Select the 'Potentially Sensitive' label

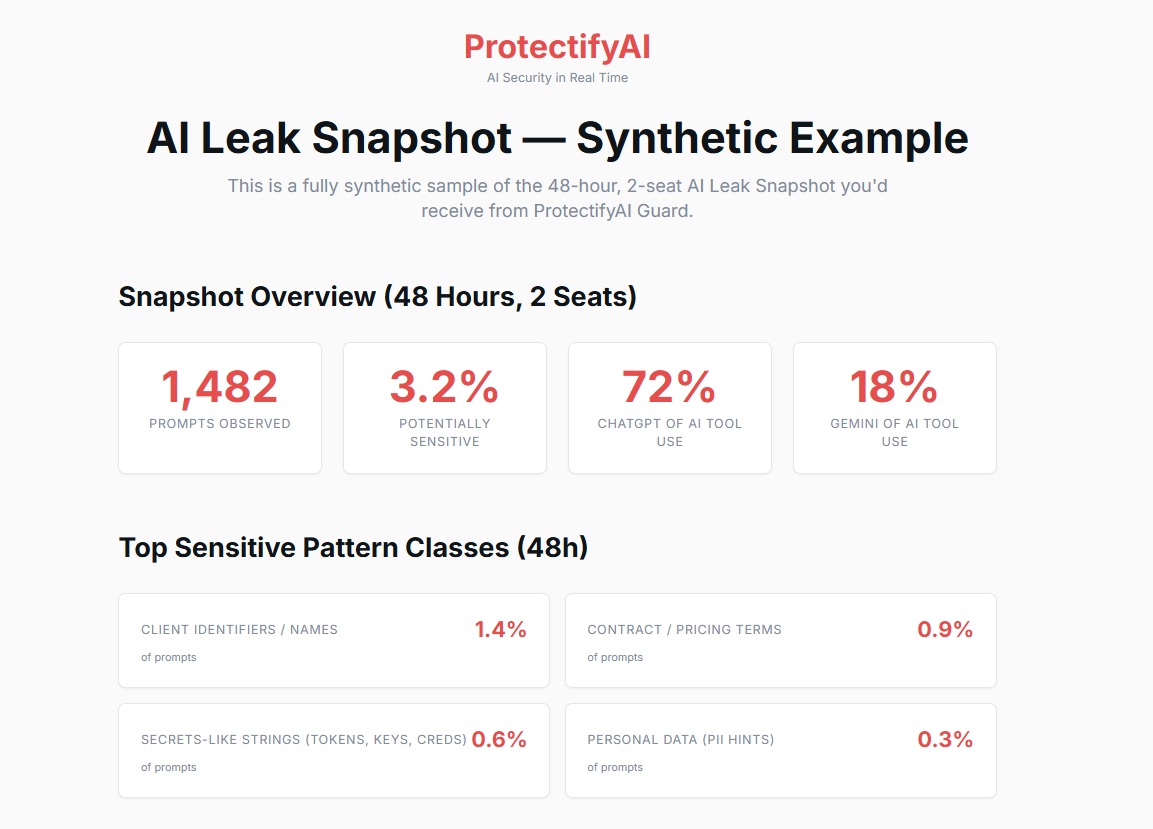(444, 432)
